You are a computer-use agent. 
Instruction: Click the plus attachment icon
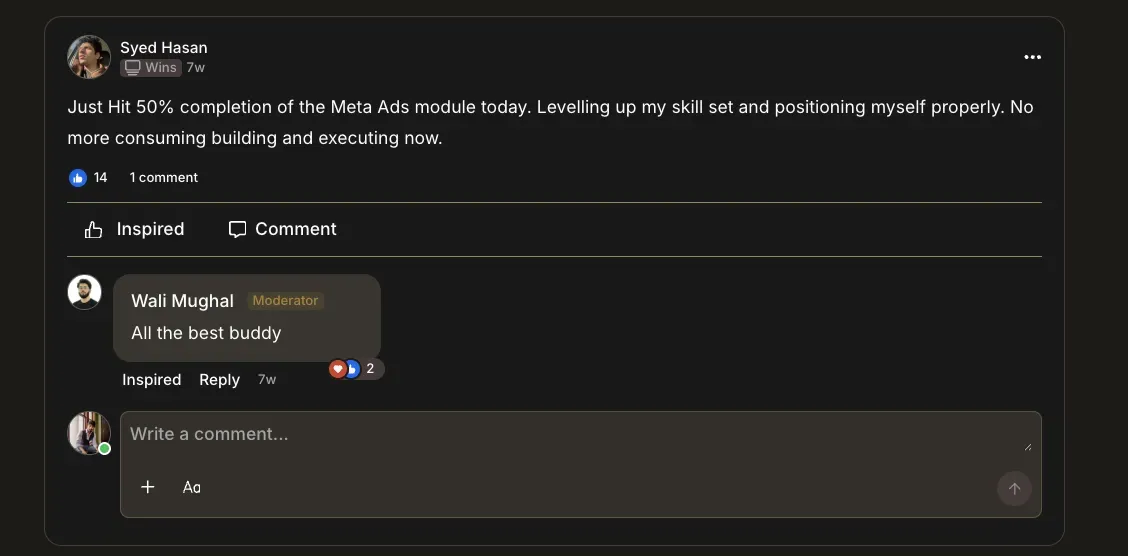[148, 487]
